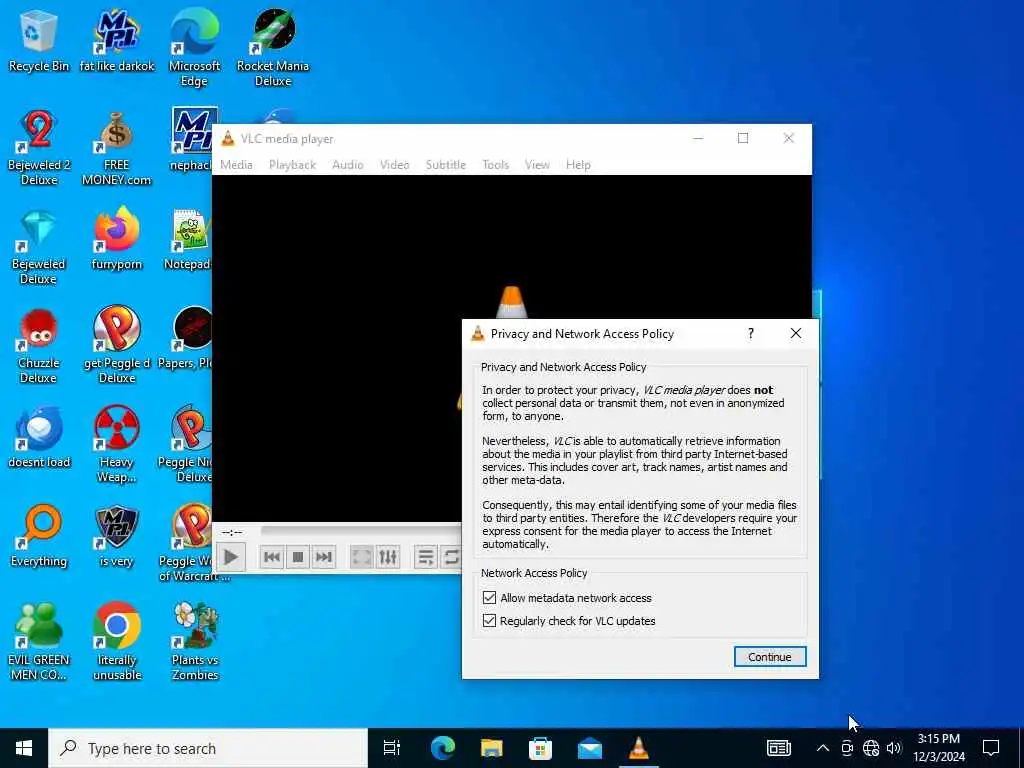Viewport: 1024px width, 768px height.
Task: Click the Continue button
Action: pos(770,657)
